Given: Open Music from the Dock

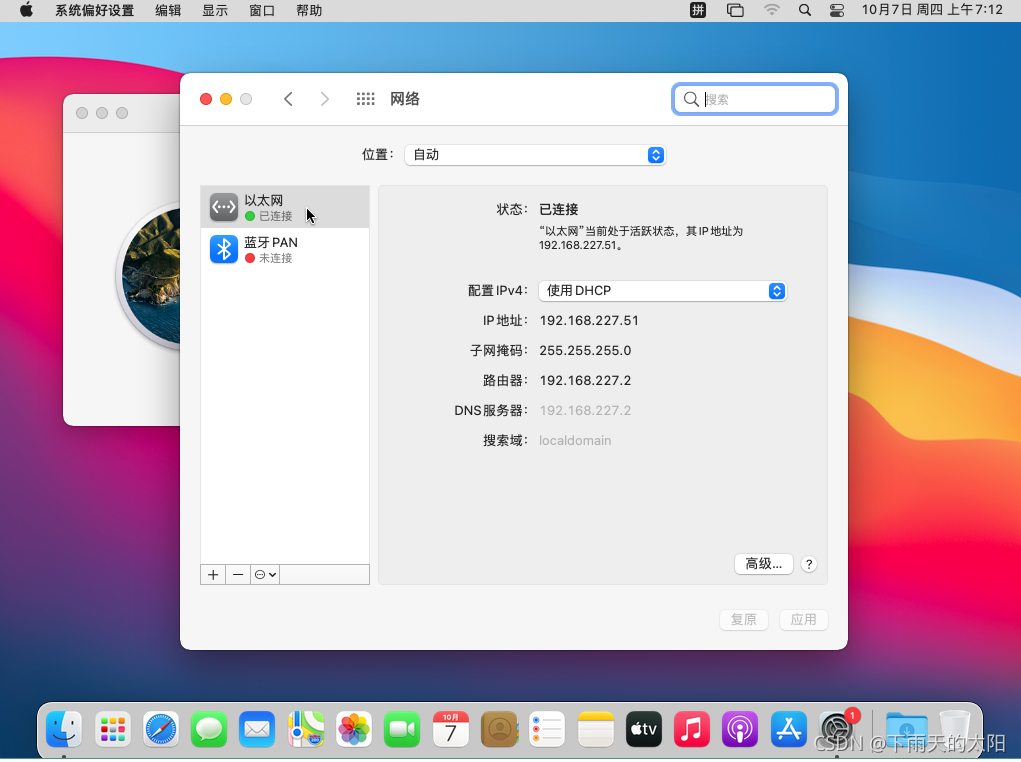Looking at the screenshot, I should pyautogui.click(x=692, y=729).
